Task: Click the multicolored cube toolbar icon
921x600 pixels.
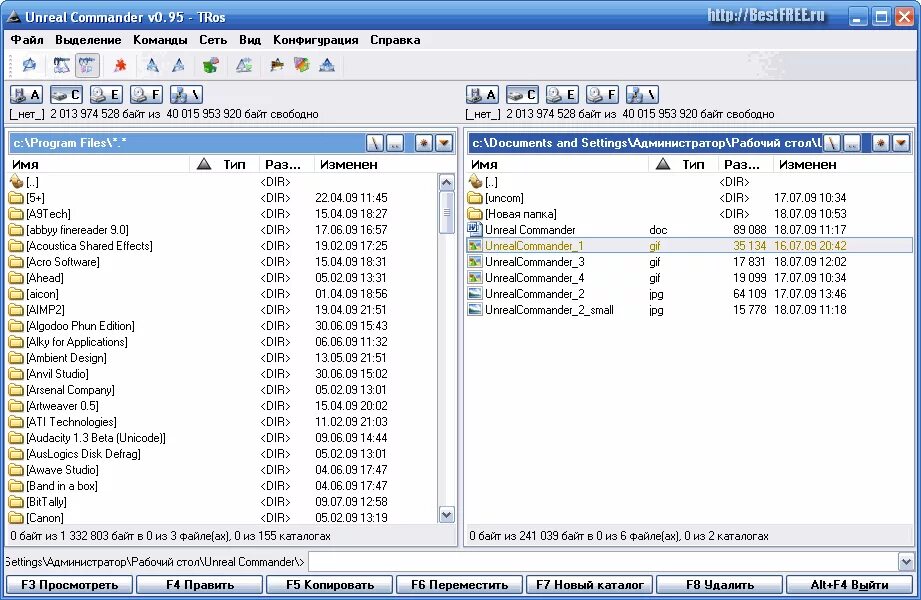Action: [302, 65]
